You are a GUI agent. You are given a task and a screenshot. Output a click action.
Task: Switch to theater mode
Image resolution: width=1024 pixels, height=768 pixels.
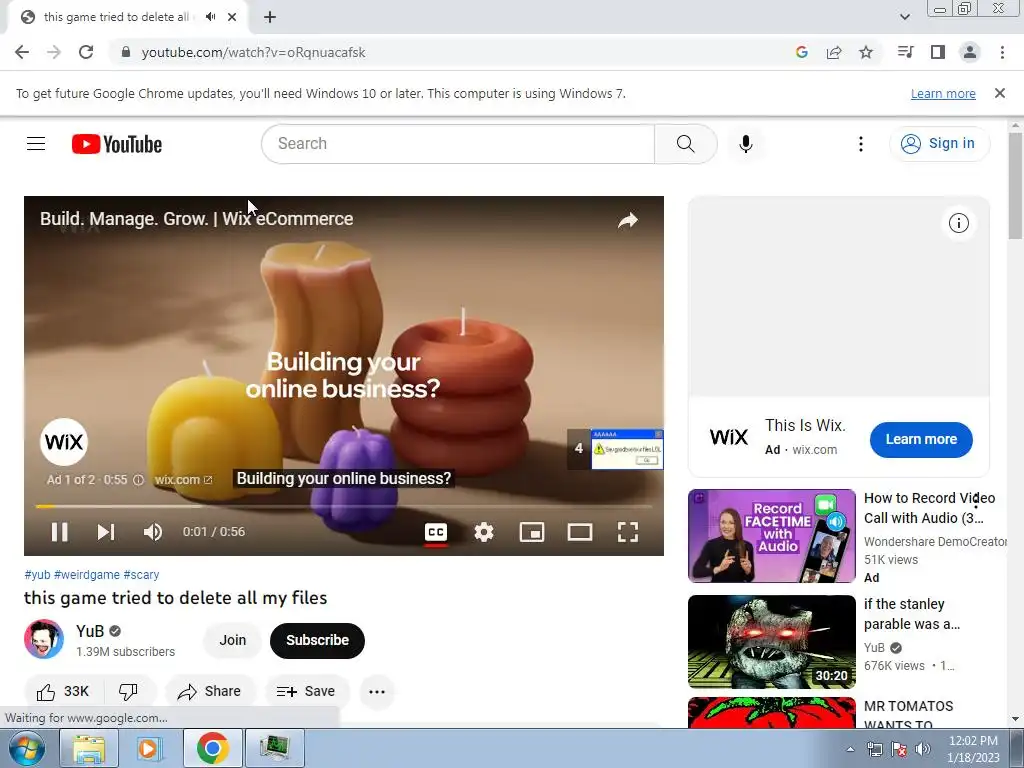pyautogui.click(x=580, y=532)
